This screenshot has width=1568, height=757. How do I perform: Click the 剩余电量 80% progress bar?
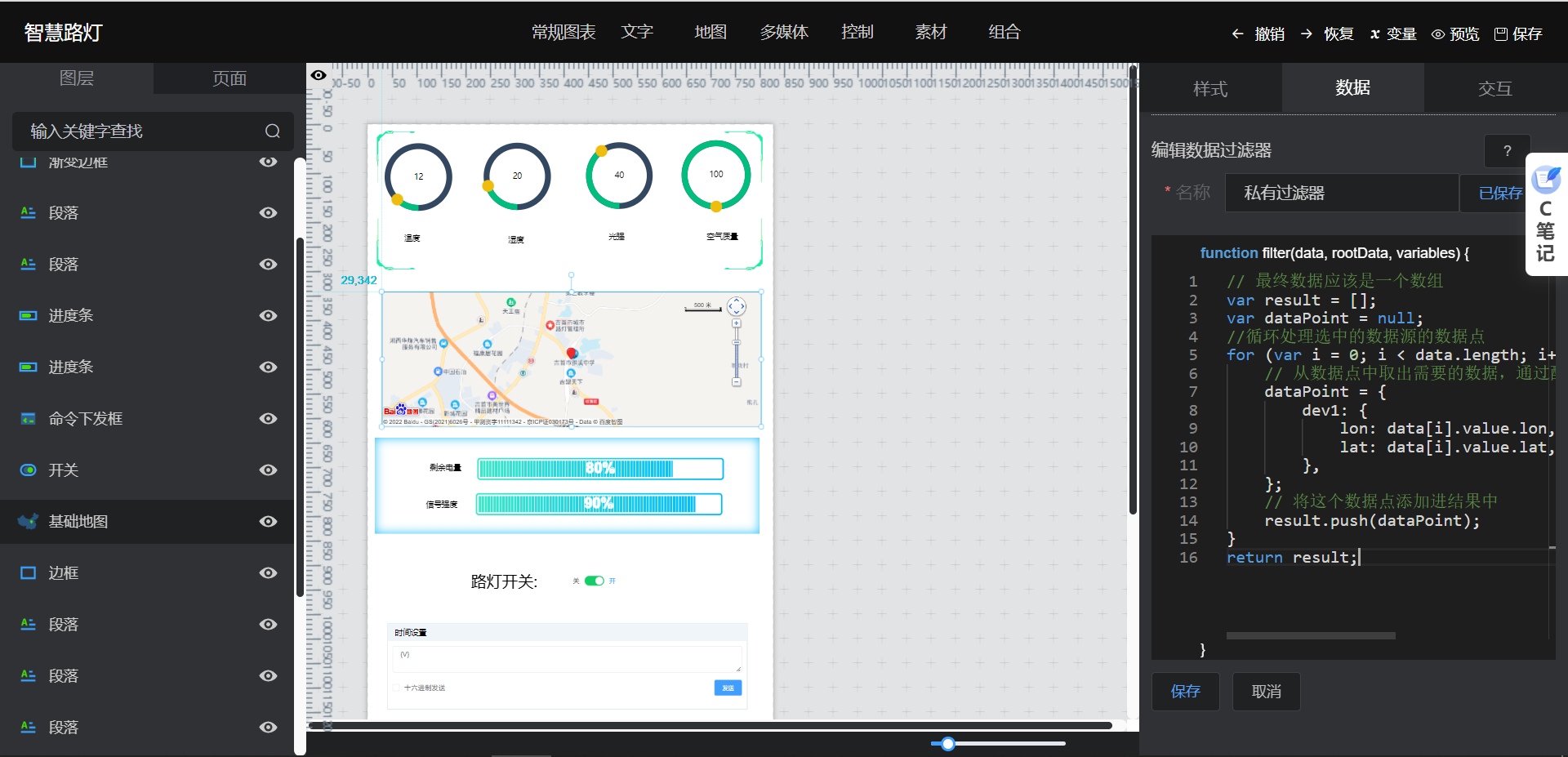(600, 469)
